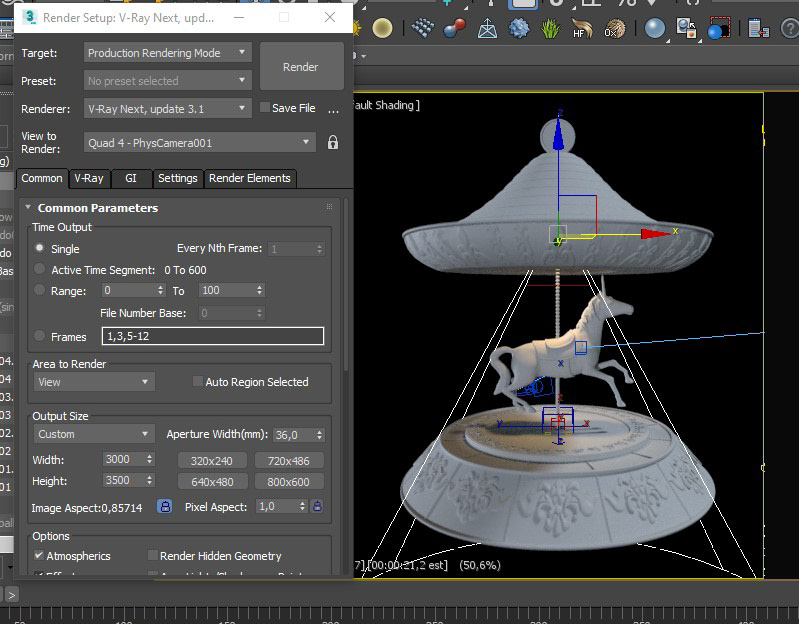Viewport: 799px width, 624px height.
Task: Click the help question mark icon
Action: (790, 29)
